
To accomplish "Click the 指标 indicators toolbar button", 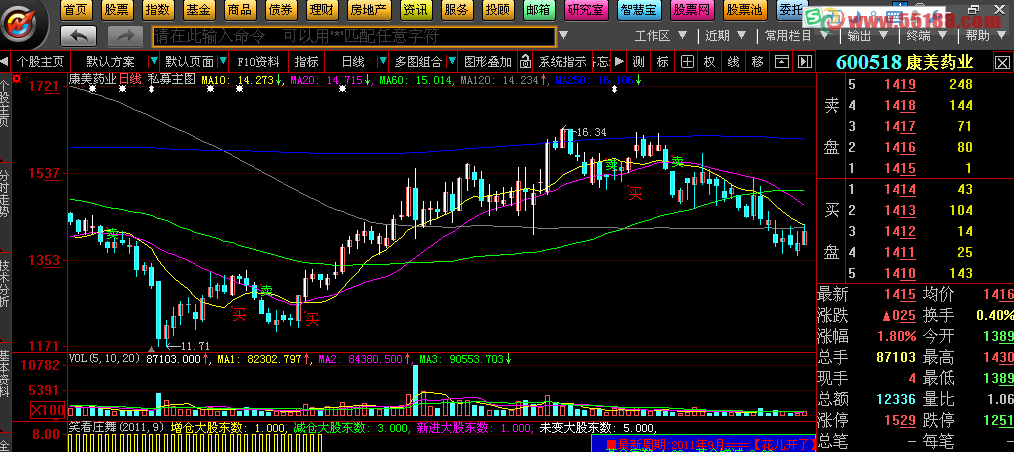I will (307, 62).
